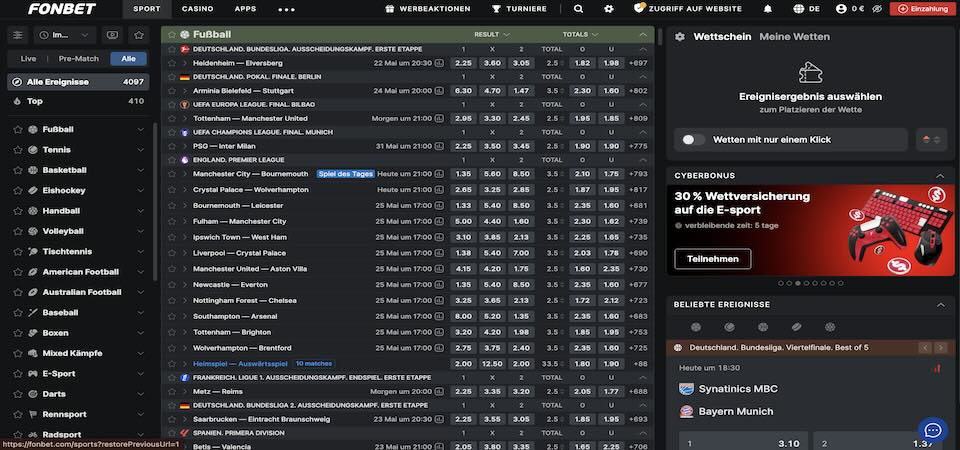This screenshot has height=450, width=960.
Task: Open the Apps menu item
Action: pos(246,9)
